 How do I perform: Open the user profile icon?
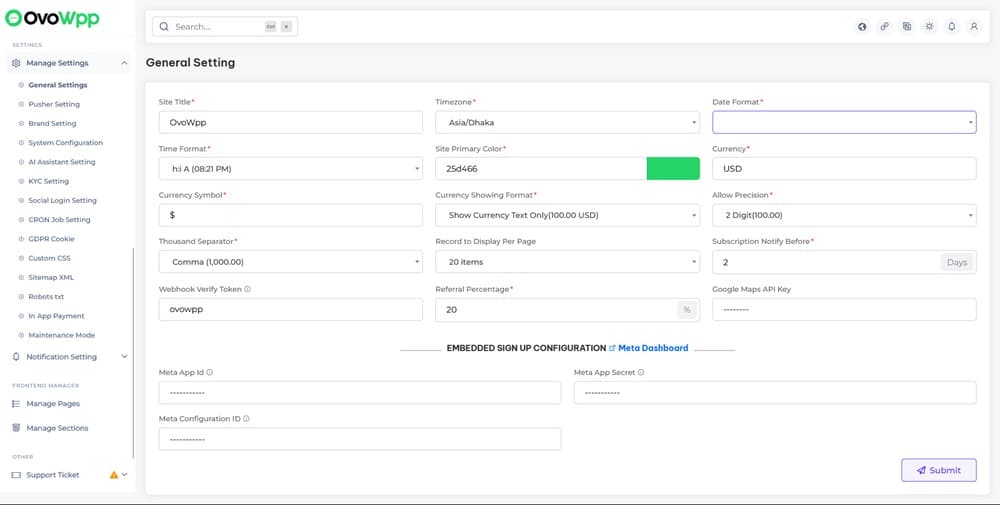[x=974, y=27]
